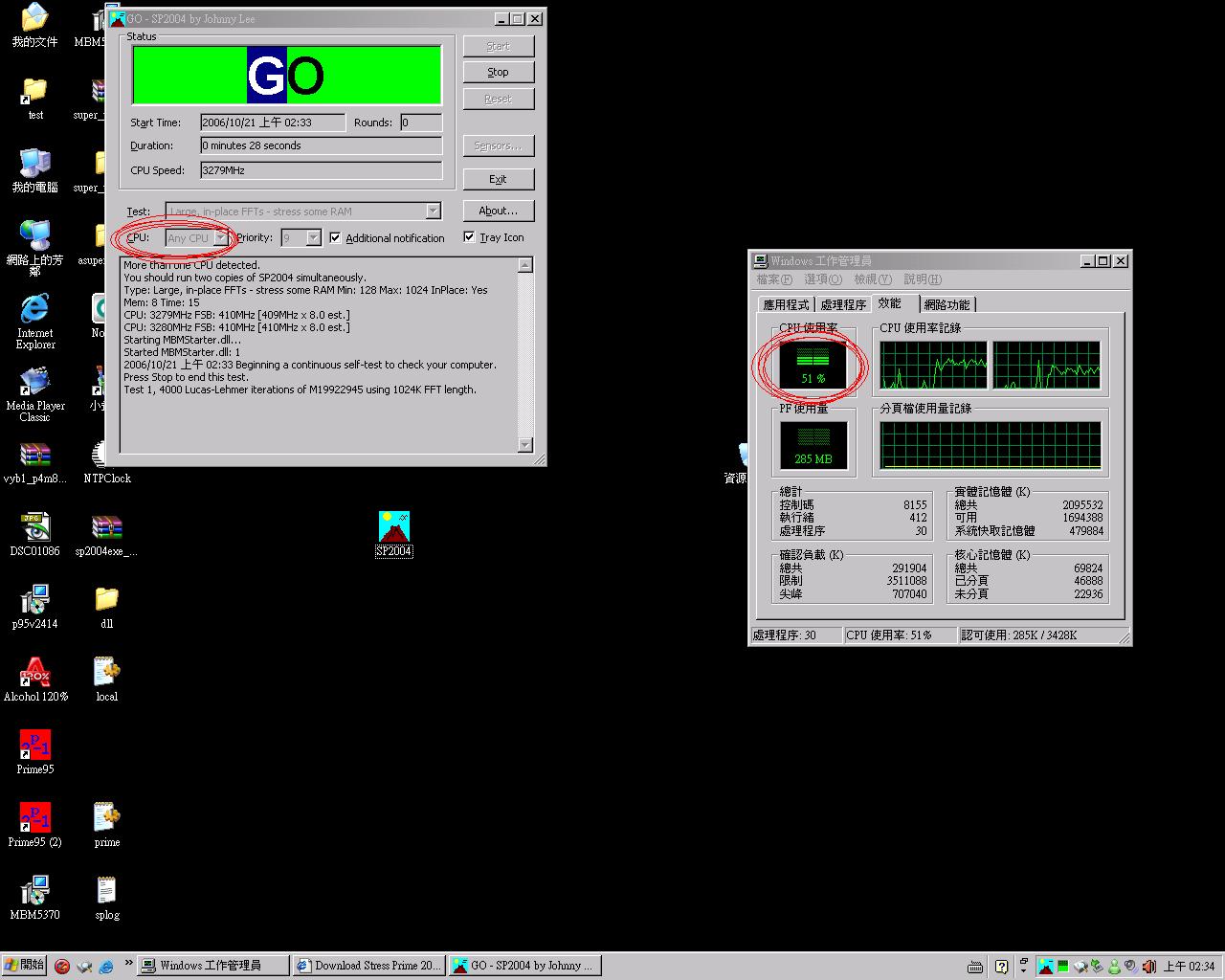
Task: Click the 開始 Start menu button
Action: coord(24,965)
